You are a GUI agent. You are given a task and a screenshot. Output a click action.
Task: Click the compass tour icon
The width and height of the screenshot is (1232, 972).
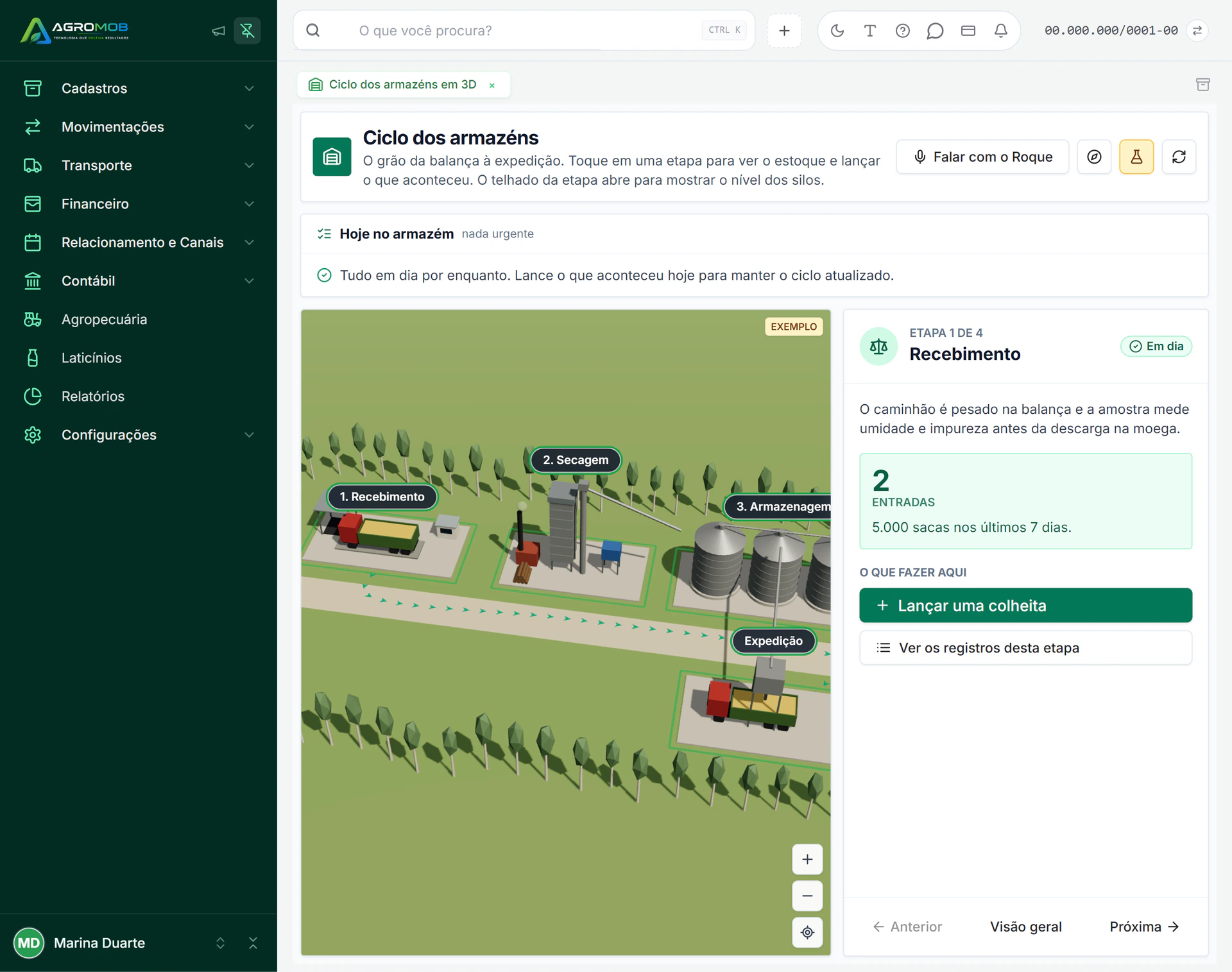point(1095,157)
